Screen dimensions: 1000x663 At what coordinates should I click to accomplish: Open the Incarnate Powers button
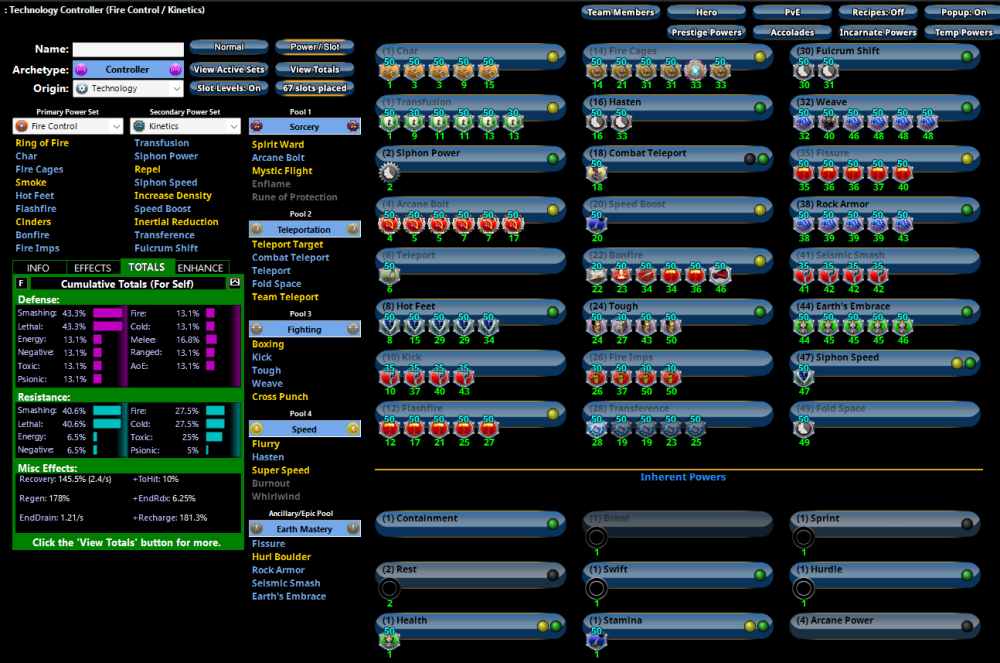click(877, 32)
